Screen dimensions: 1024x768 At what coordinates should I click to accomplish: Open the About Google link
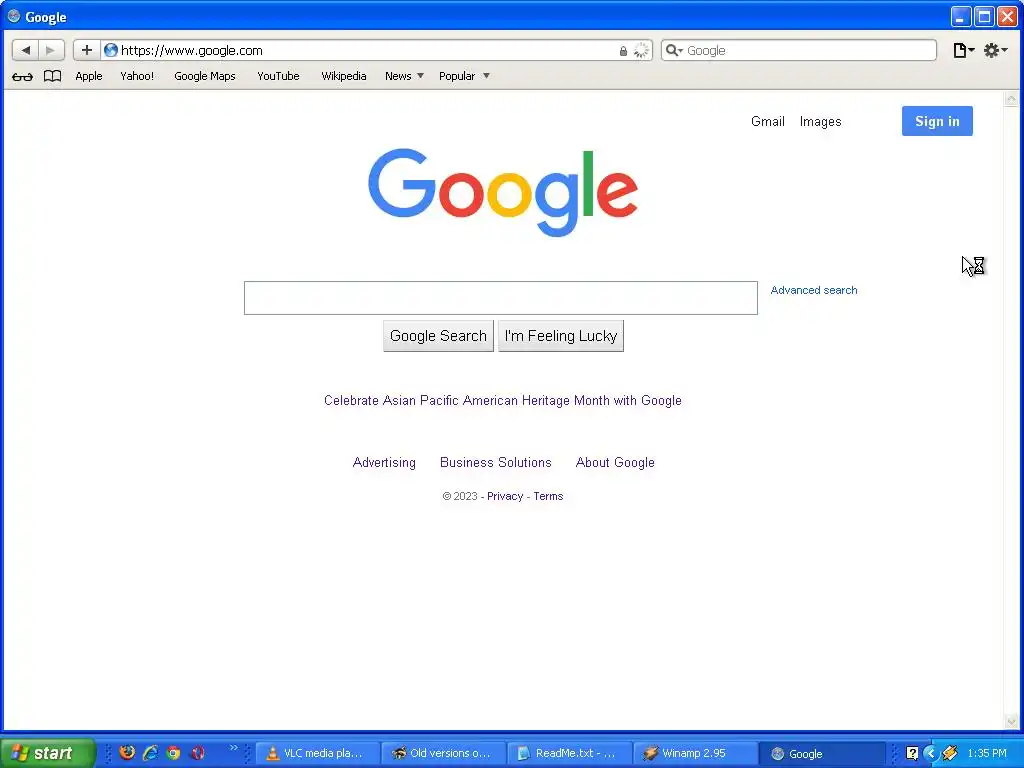[615, 462]
